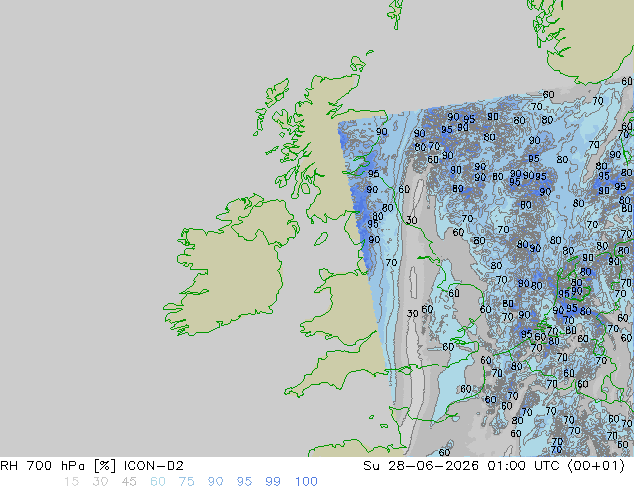
Task: Click the Isle of Man outline
Action: [x=321, y=239]
